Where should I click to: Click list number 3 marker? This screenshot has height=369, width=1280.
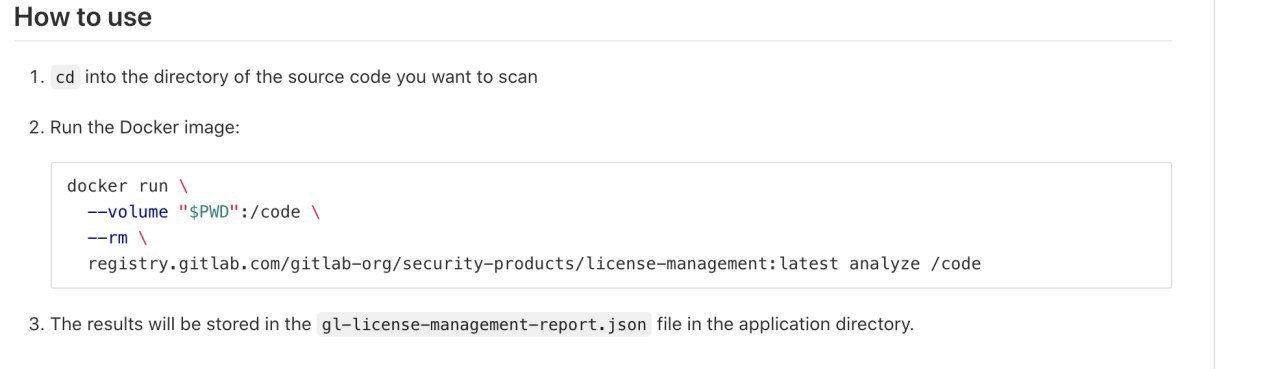[x=36, y=325]
